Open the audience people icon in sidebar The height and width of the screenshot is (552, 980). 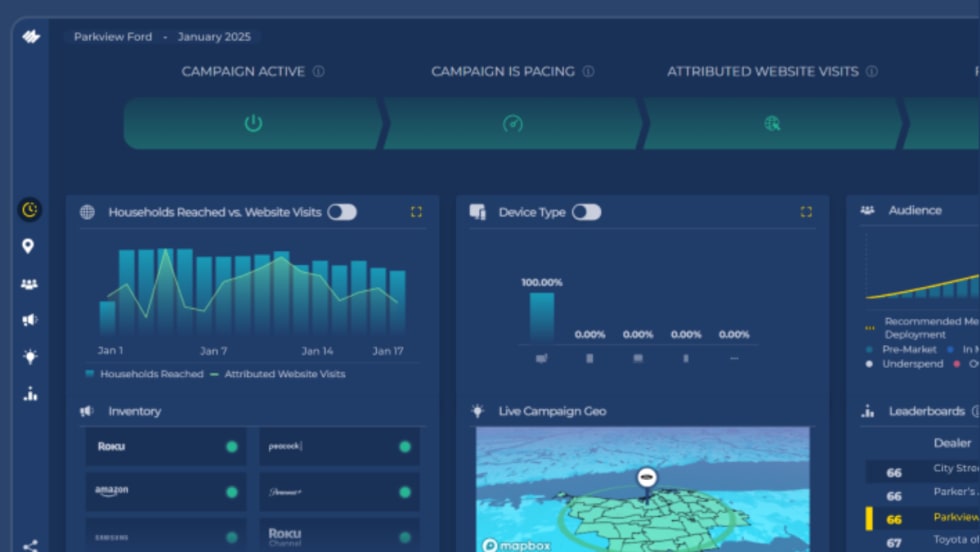pyautogui.click(x=29, y=284)
